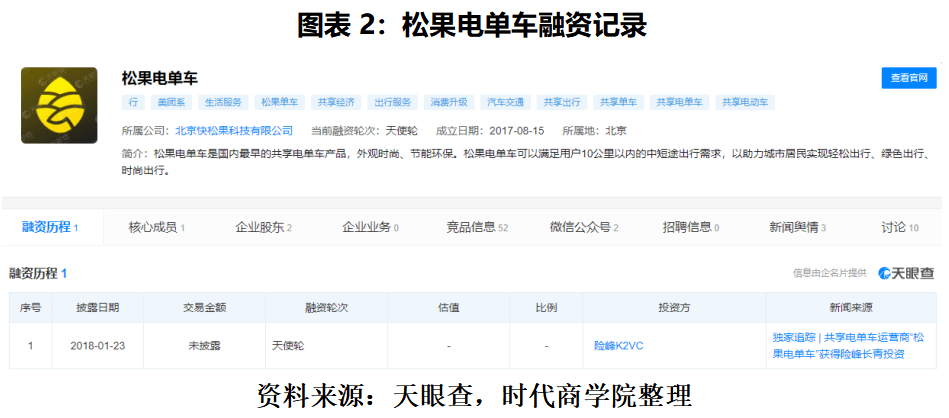Screen dimensions: 949x418
Task: Click the 信息由企名片提供 text
Action: tap(830, 273)
